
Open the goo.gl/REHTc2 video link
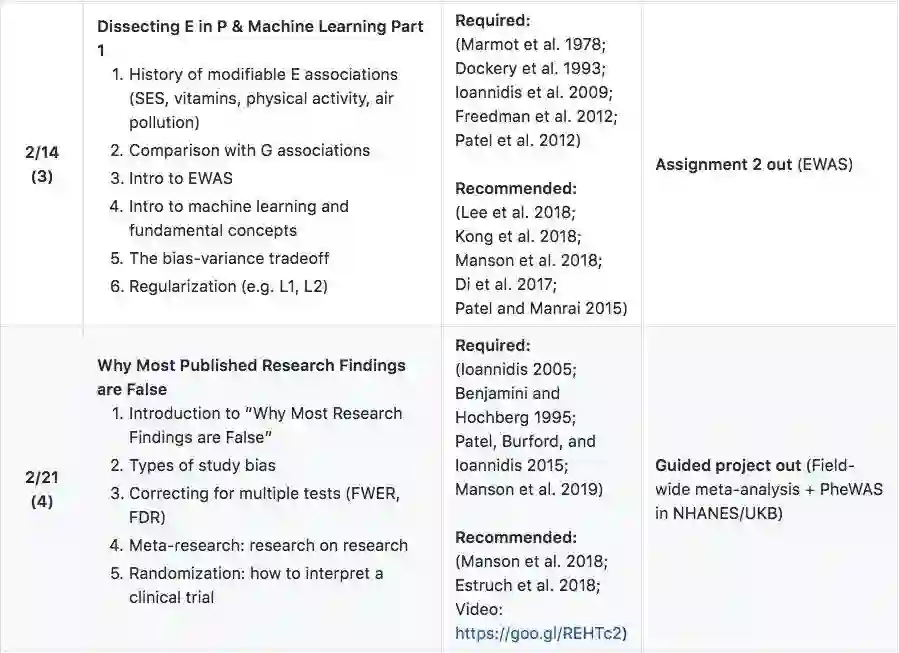[540, 632]
